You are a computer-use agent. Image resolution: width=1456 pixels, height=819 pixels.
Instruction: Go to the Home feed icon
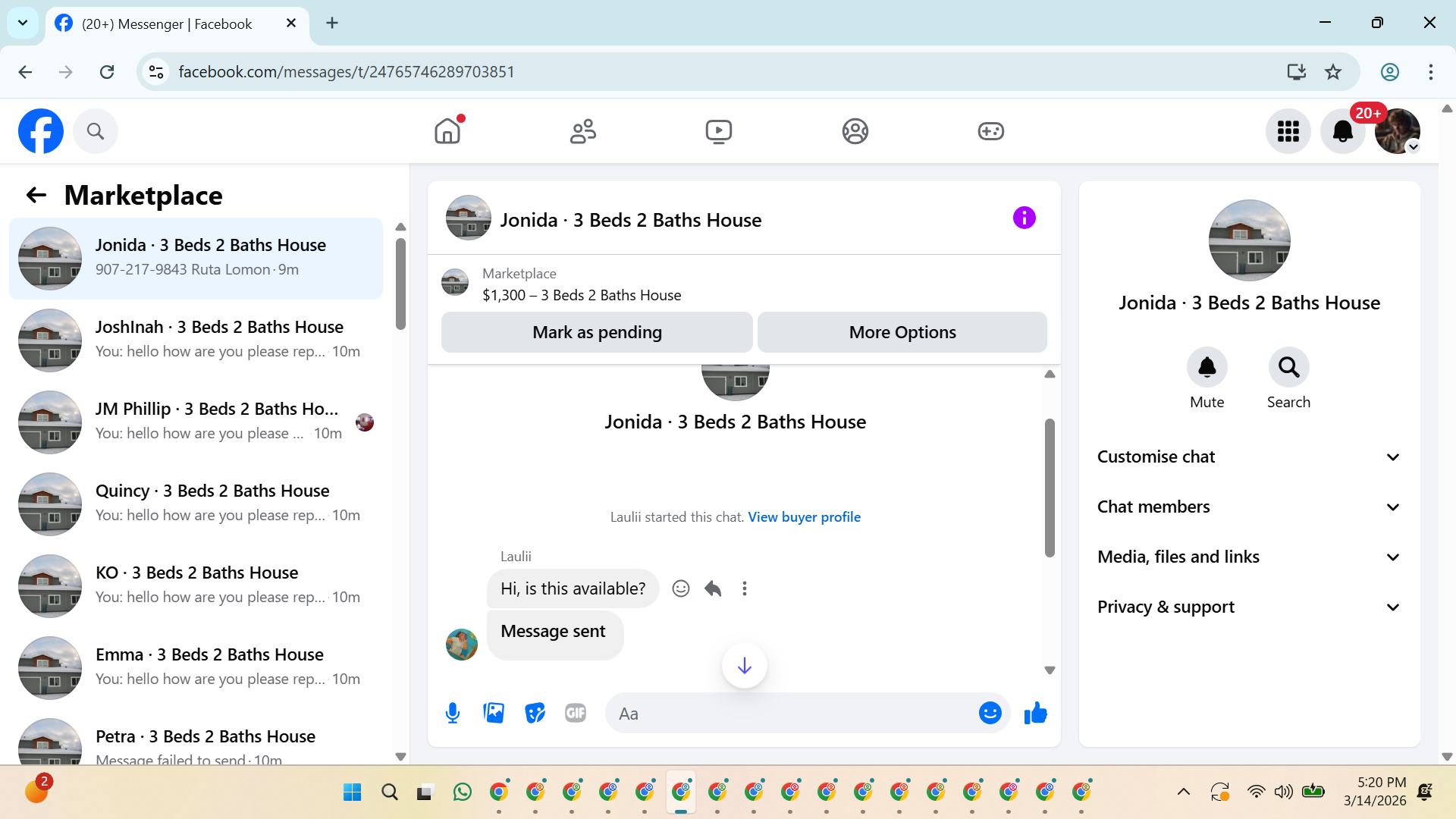[447, 131]
